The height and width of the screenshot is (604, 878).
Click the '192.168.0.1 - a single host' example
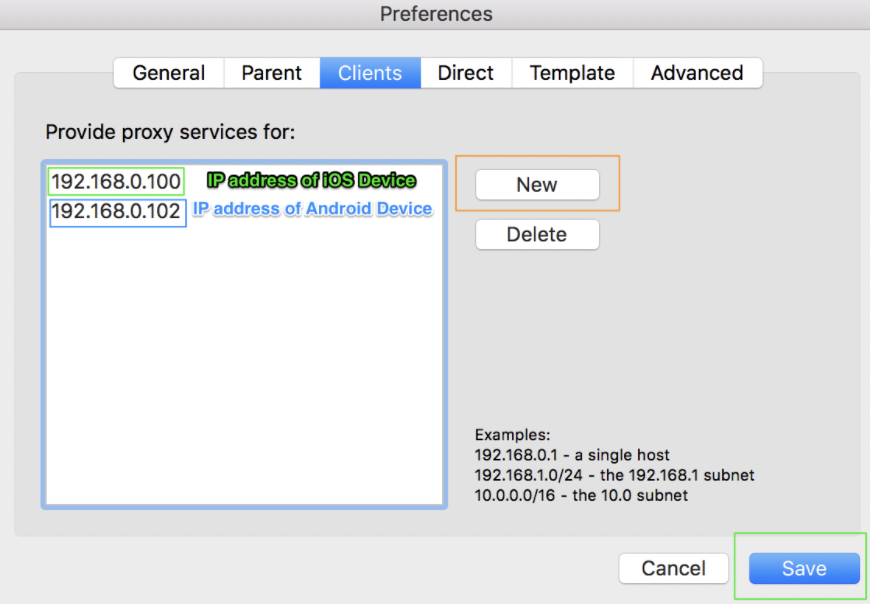[572, 455]
